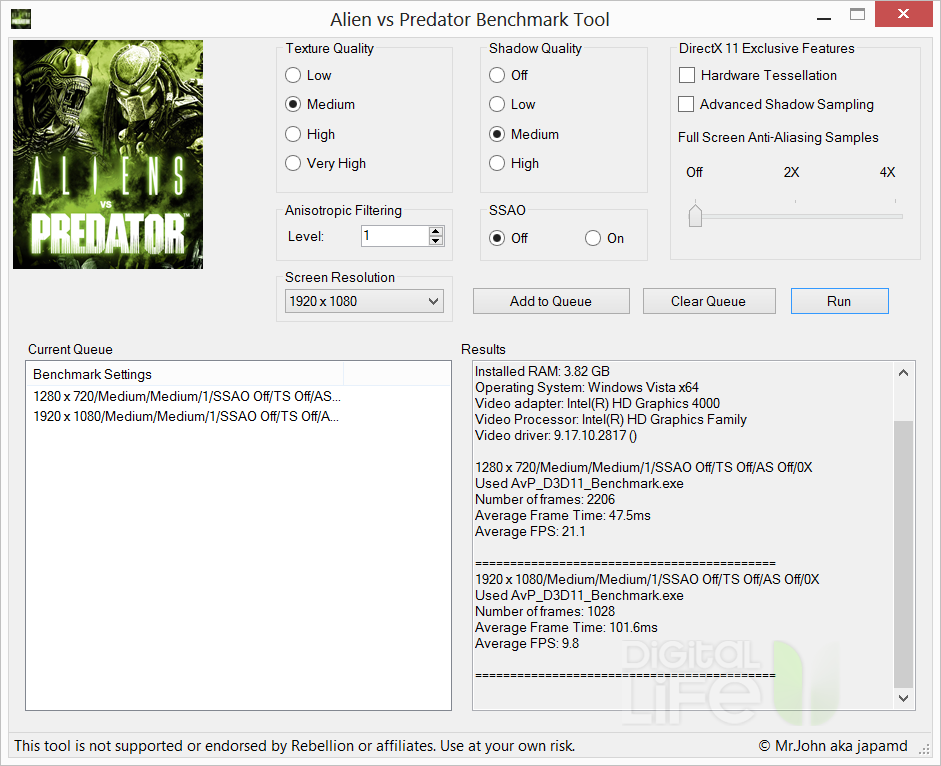Select Medium texture quality
Image resolution: width=941 pixels, height=766 pixels.
pos(320,104)
